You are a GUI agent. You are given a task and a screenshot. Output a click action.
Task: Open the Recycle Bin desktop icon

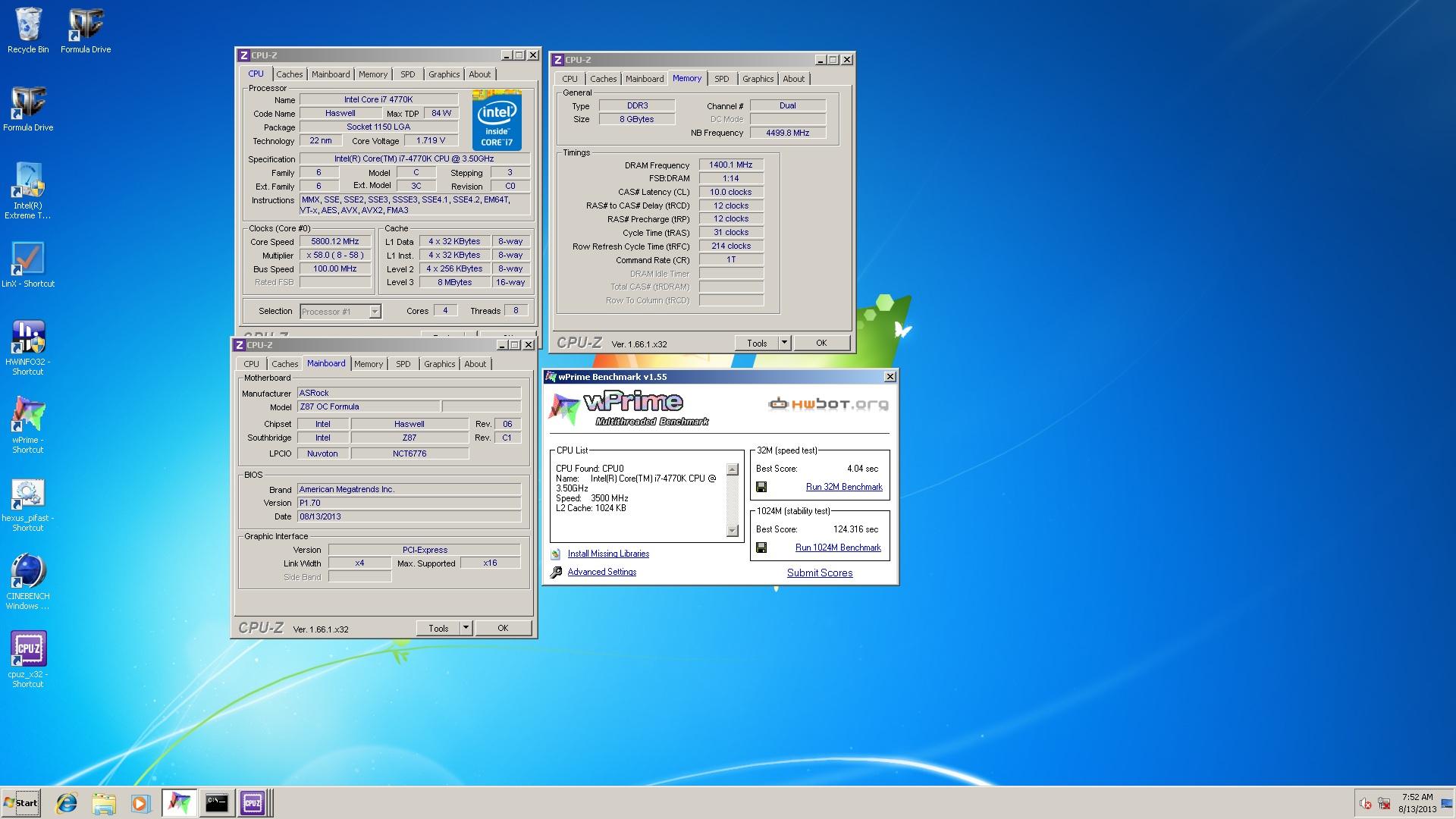(28, 30)
